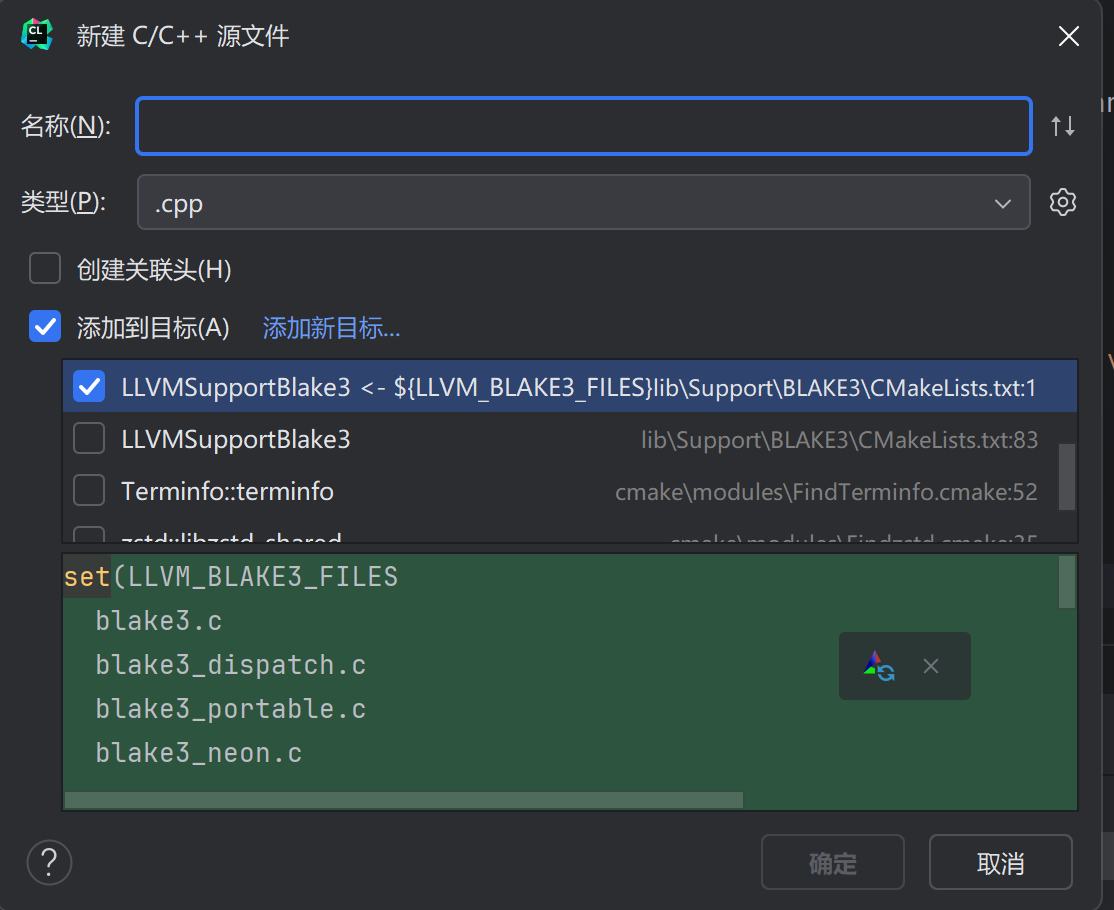
Task: Check the Terminfo::terminfo target checkbox
Action: point(89,490)
